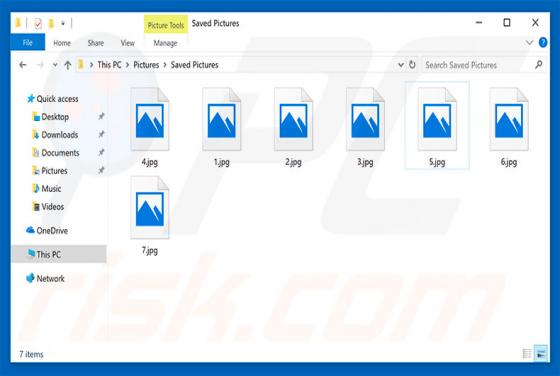This screenshot has height=376, width=560.
Task: Go back with the back arrow
Action: click(x=23, y=65)
